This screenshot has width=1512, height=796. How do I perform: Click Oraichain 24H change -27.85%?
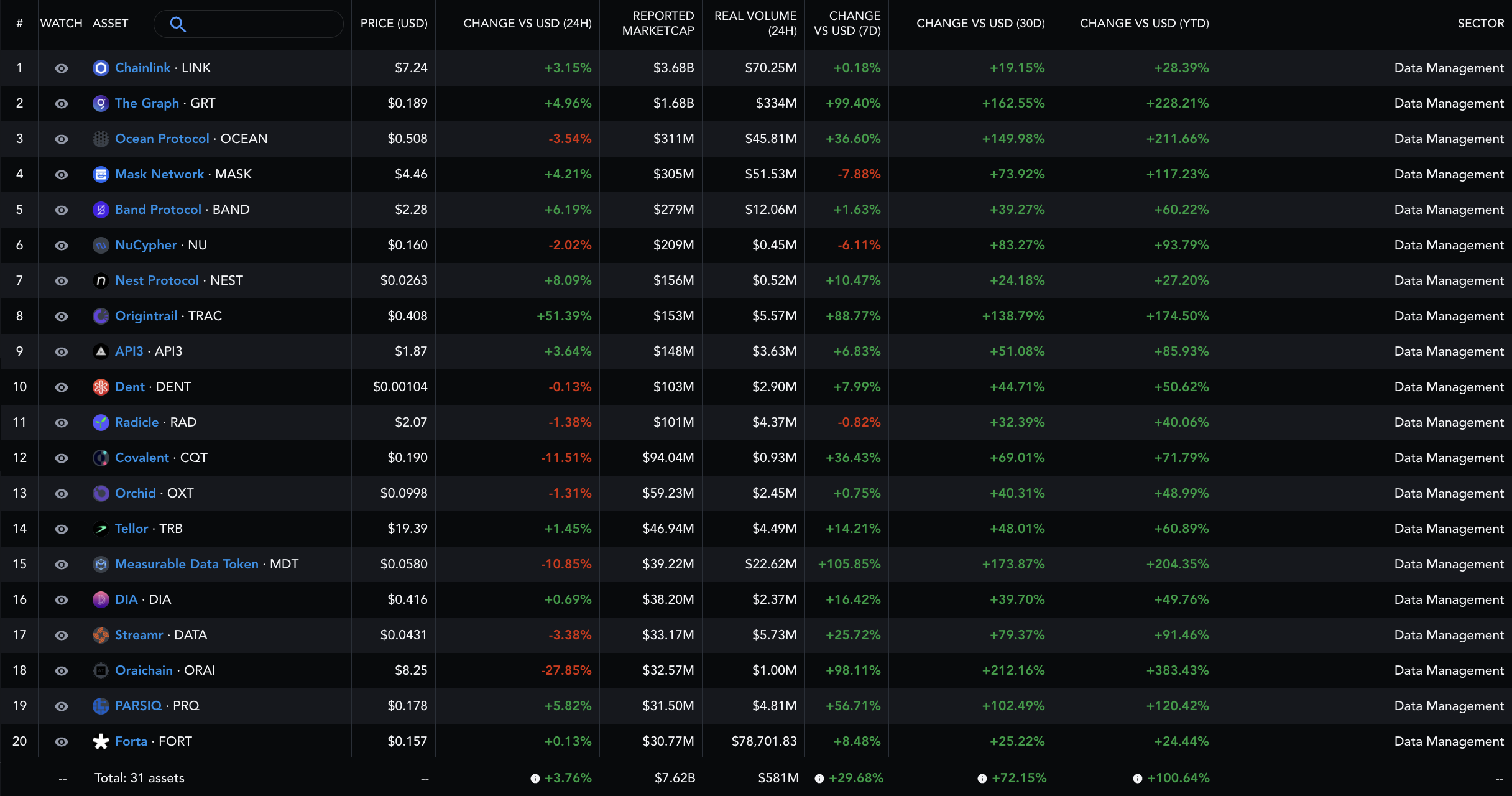click(566, 670)
